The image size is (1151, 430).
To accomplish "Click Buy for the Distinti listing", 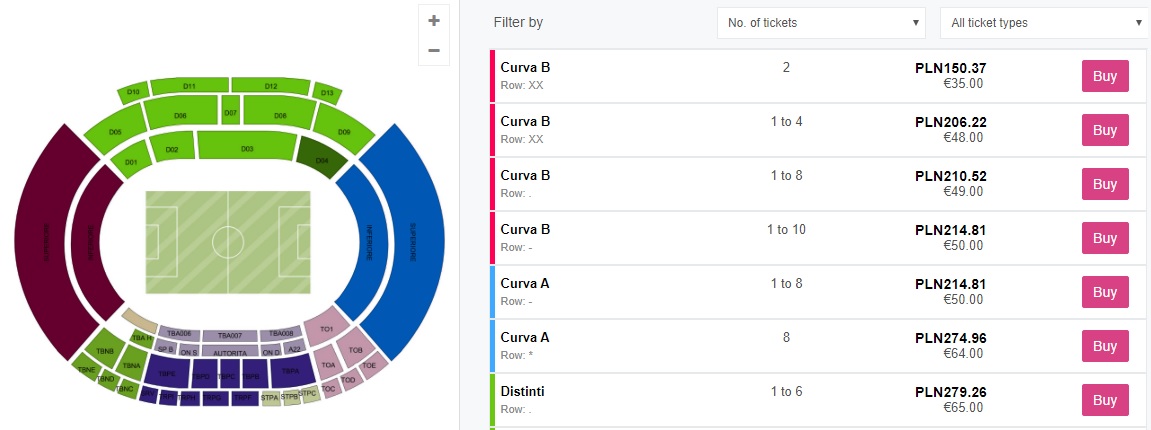I will 1104,400.
